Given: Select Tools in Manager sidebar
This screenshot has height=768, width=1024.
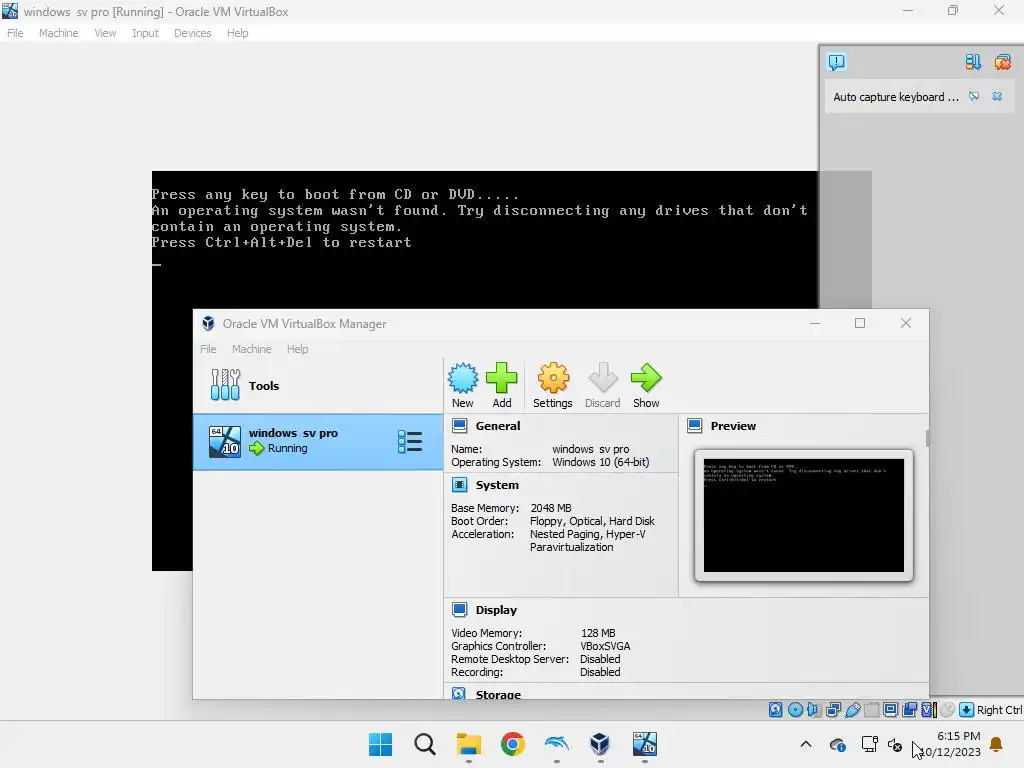Looking at the screenshot, I should [x=318, y=385].
